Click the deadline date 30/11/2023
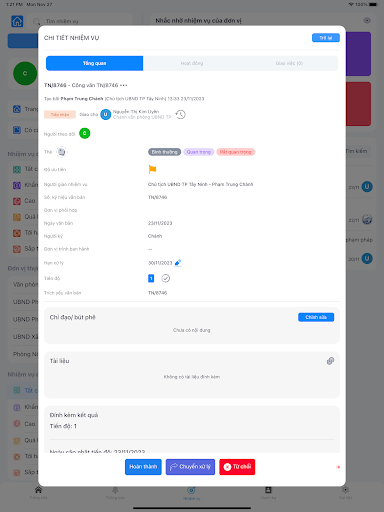 point(160,263)
